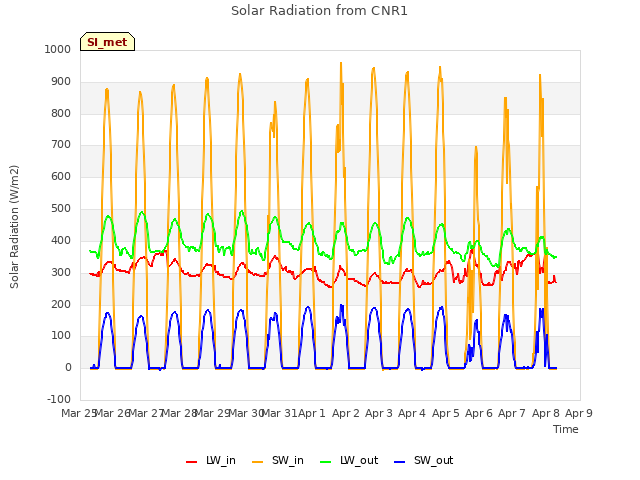Click the SW_in legend entry

coord(278,460)
